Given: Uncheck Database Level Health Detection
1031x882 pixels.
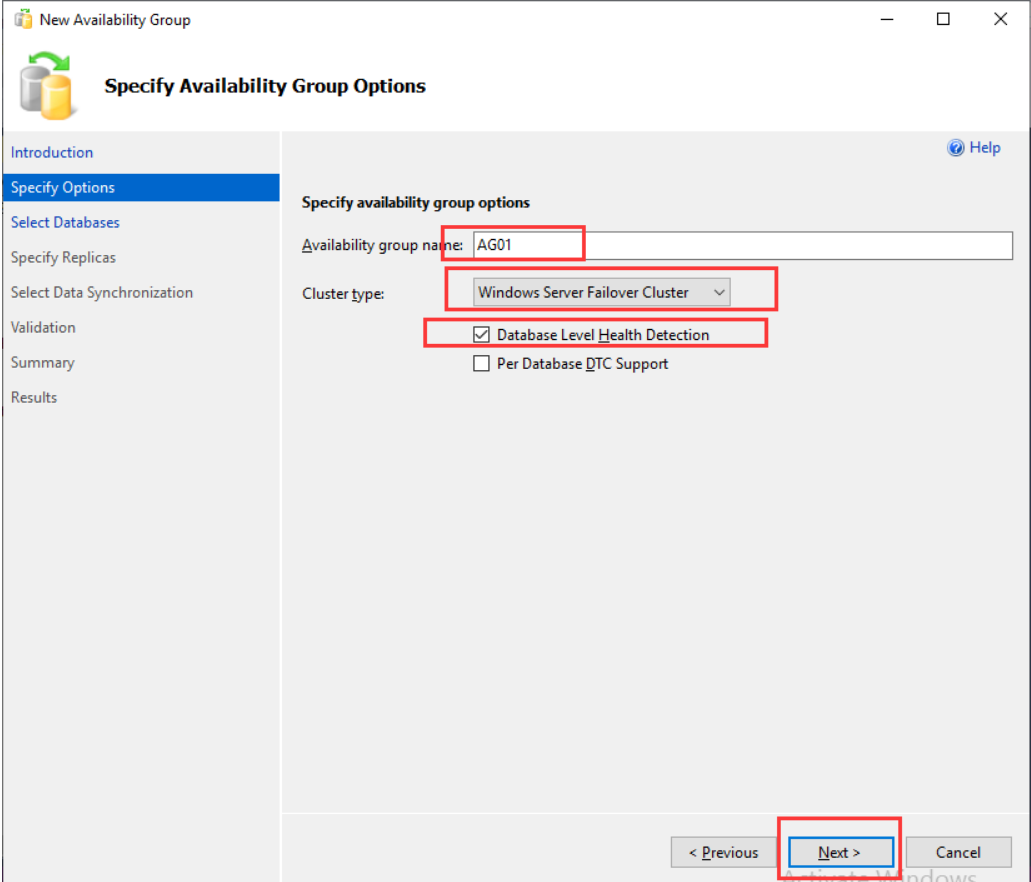Looking at the screenshot, I should point(482,335).
